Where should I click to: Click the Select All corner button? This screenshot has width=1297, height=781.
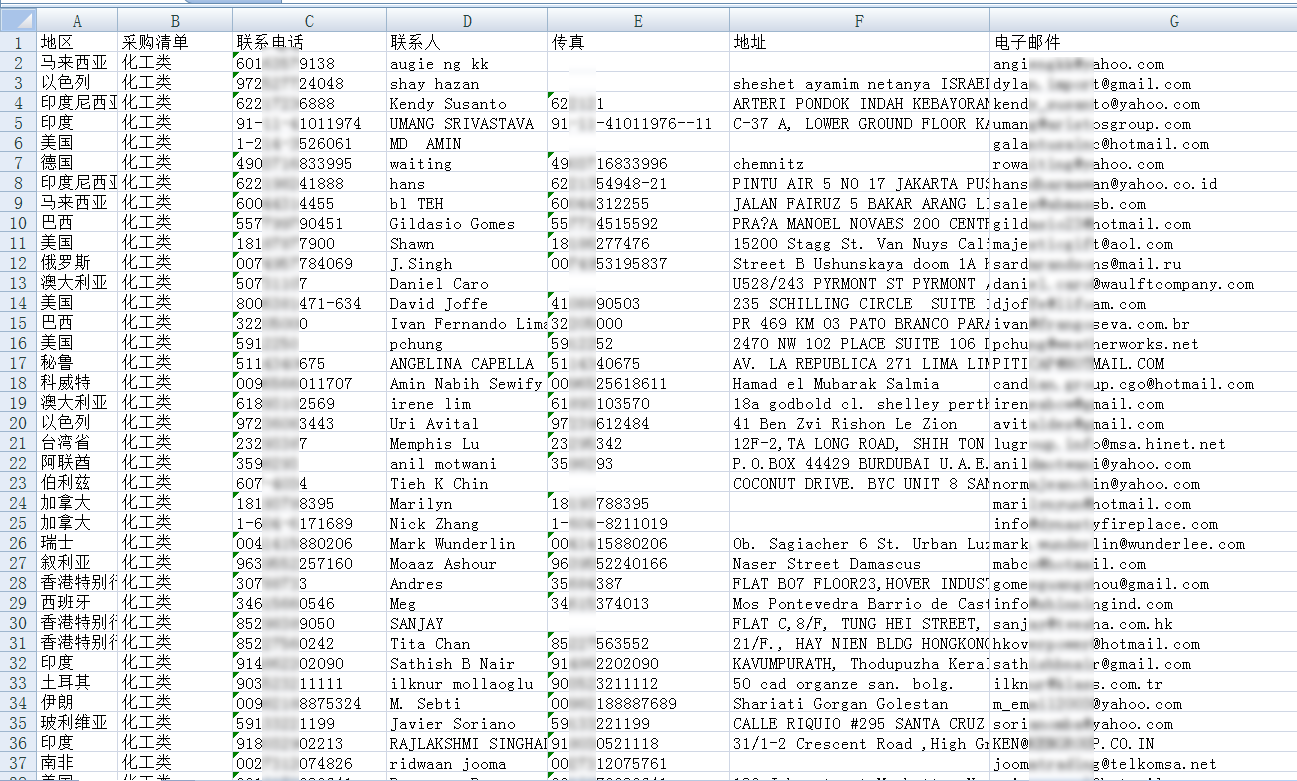click(18, 21)
